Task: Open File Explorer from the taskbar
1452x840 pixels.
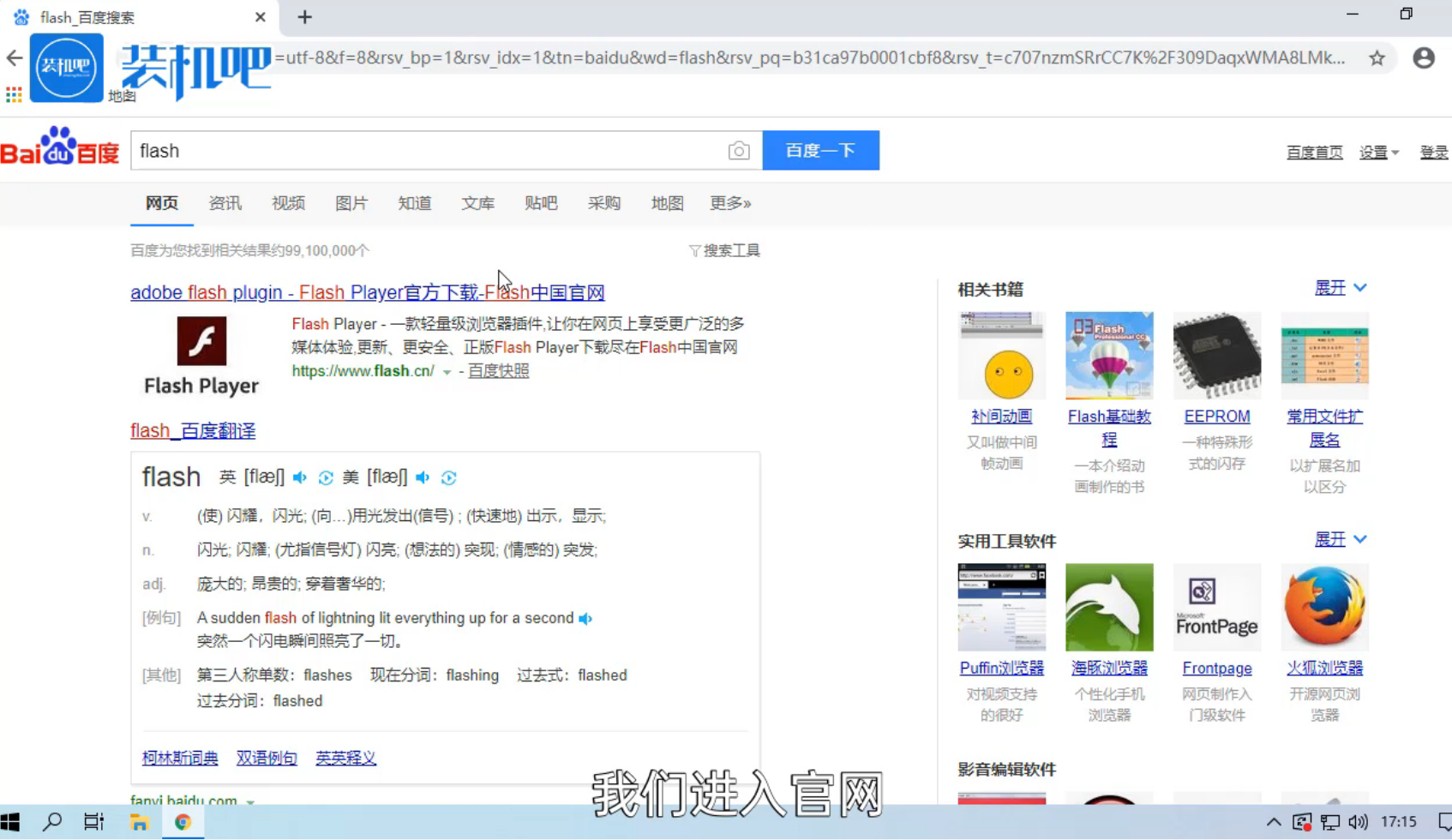Action: coord(139,822)
